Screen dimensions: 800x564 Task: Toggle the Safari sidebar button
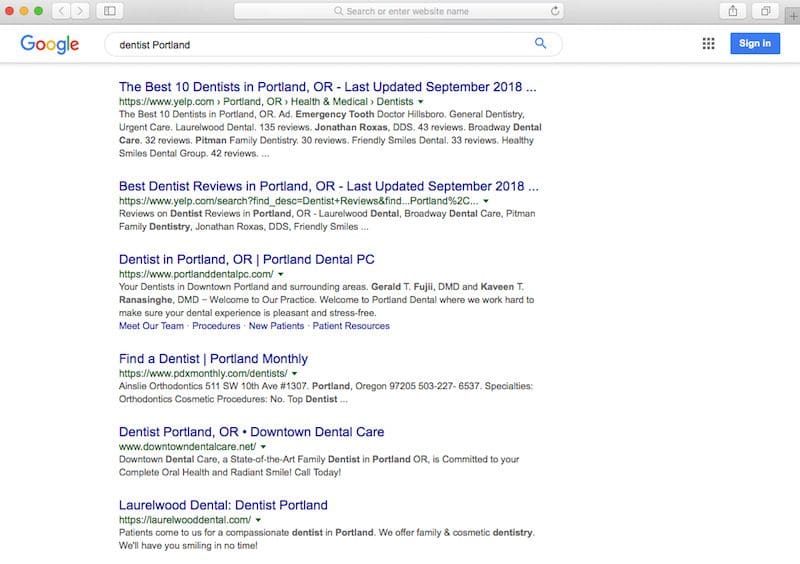coord(108,11)
